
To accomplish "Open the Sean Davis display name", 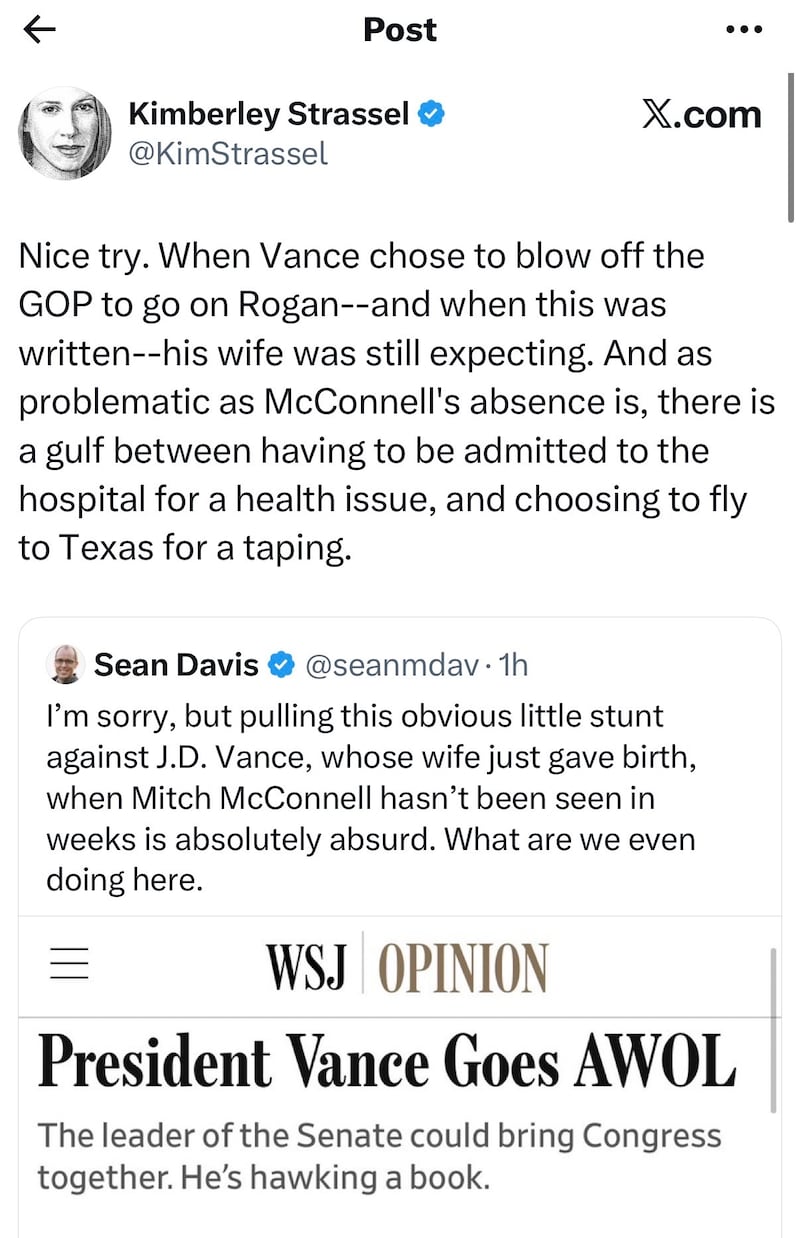I will 177,664.
